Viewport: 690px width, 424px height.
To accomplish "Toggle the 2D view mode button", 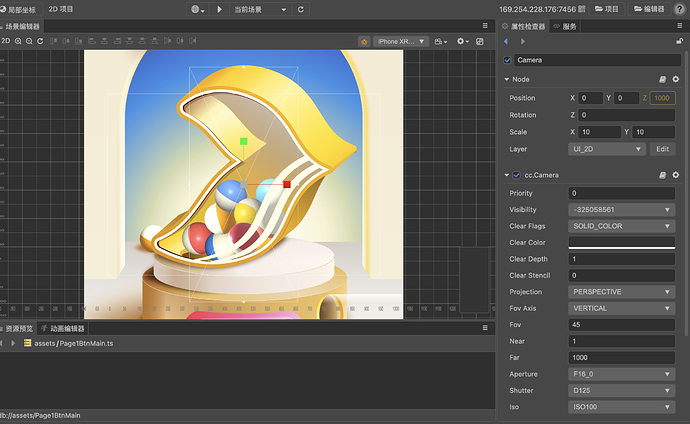I will [x=6, y=41].
